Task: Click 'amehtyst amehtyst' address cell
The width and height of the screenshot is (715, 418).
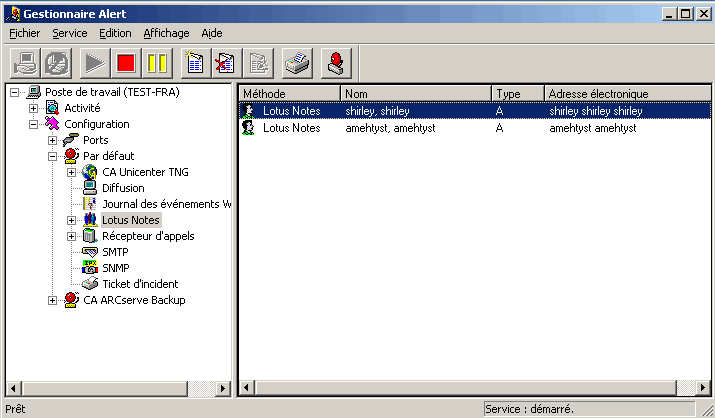Action: click(593, 128)
